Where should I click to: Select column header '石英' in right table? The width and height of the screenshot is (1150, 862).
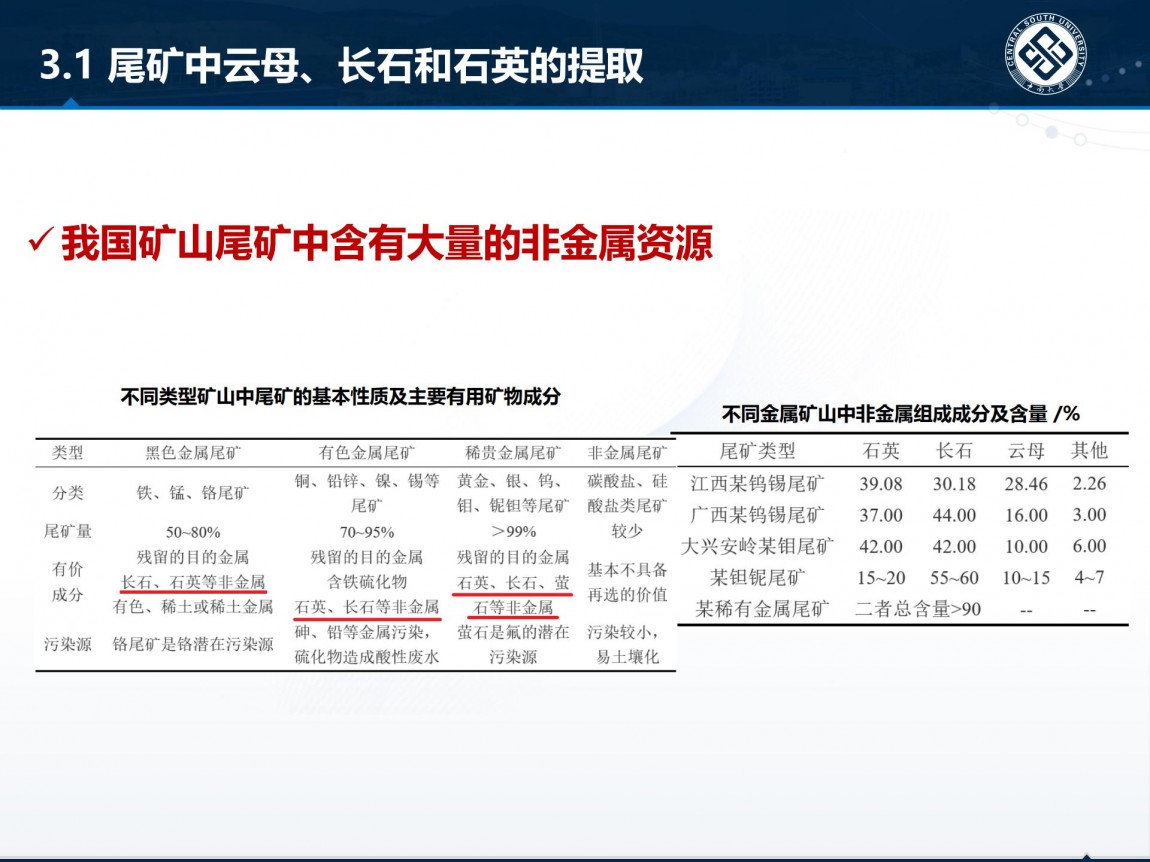click(x=881, y=450)
